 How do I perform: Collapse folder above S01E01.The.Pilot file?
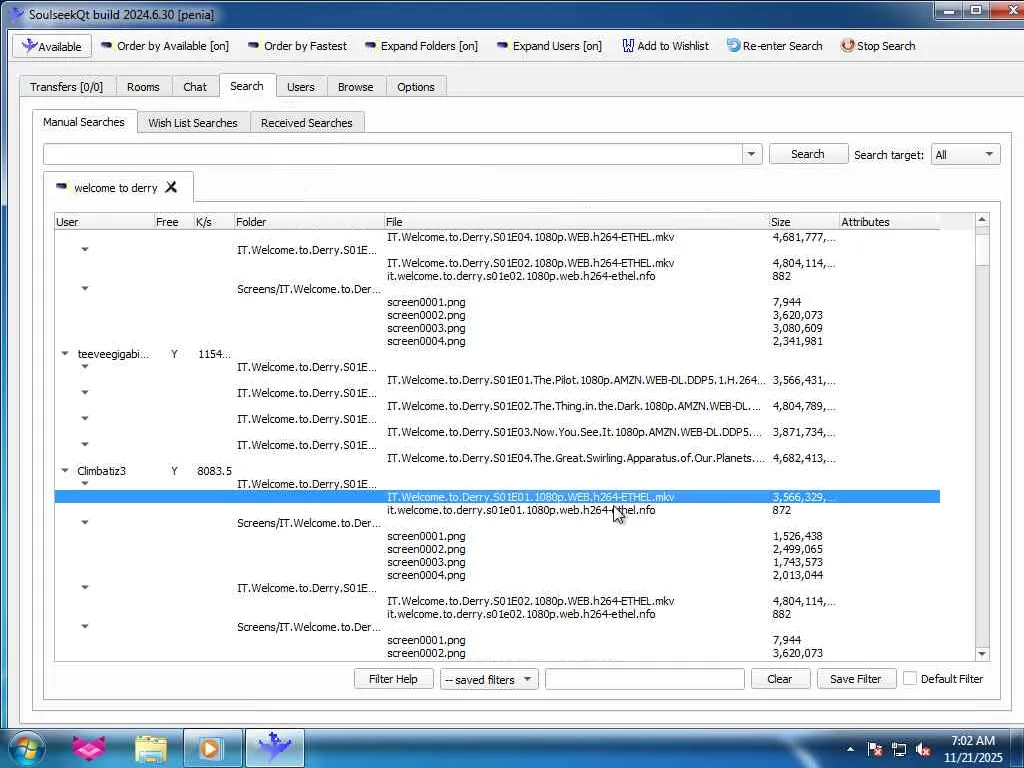[85, 367]
